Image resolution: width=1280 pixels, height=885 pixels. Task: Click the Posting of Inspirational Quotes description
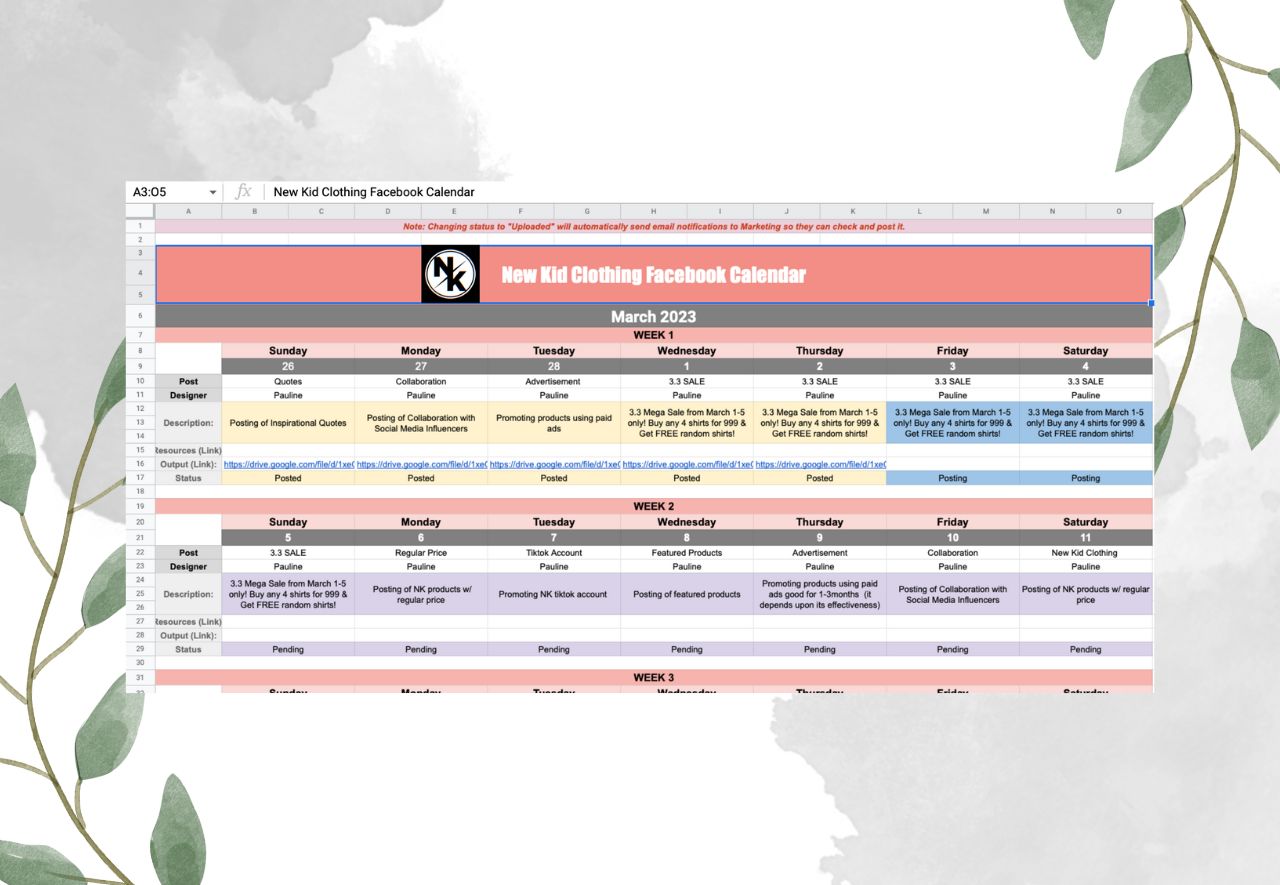click(288, 423)
